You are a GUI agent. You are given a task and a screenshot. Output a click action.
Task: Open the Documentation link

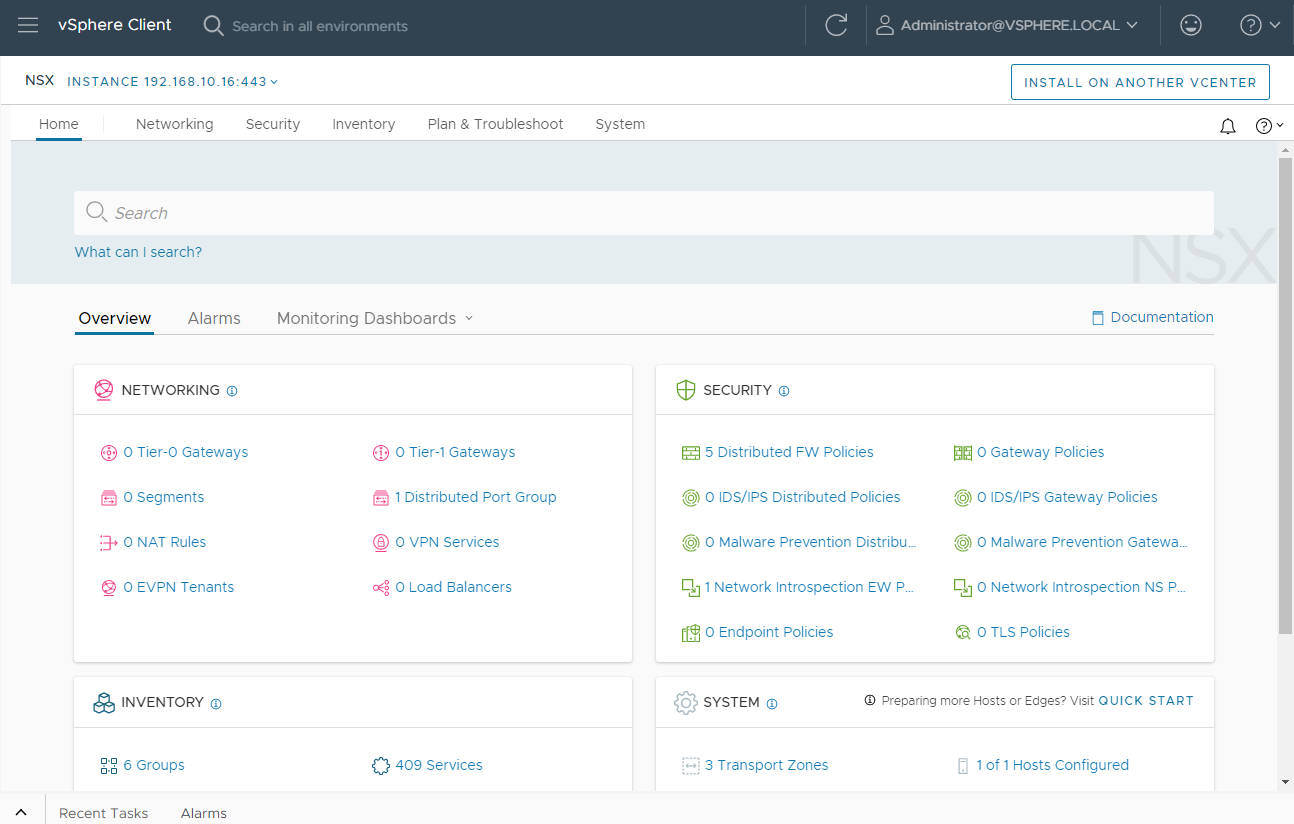(x=1162, y=317)
